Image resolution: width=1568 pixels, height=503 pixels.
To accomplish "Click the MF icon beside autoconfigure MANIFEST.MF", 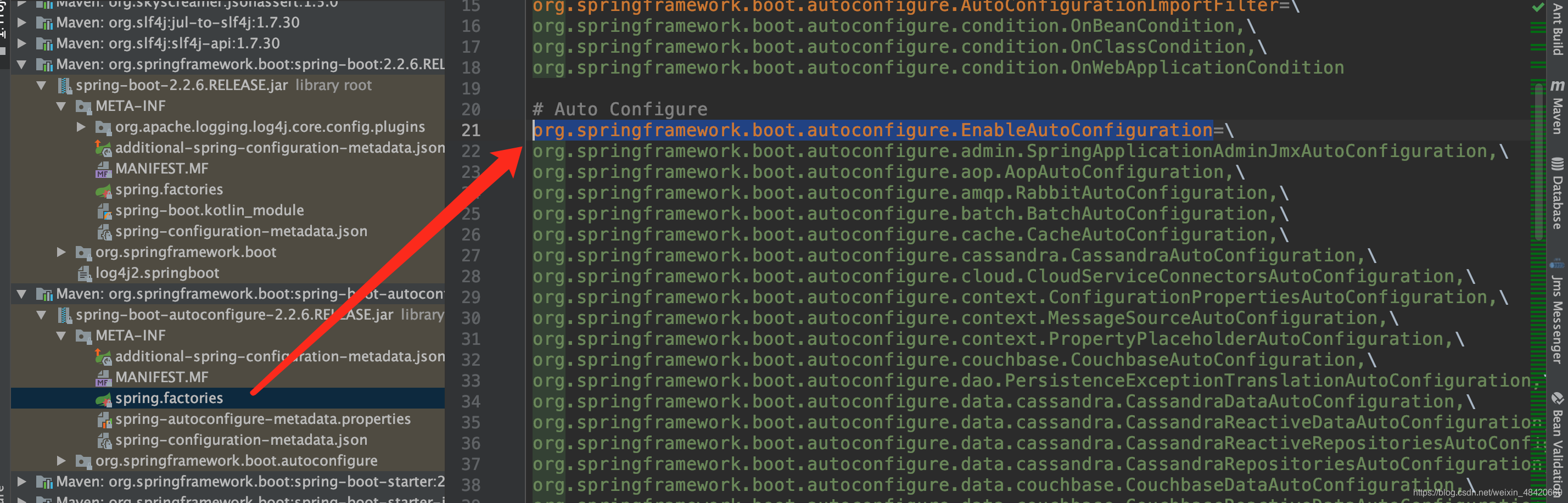I will pos(103,378).
